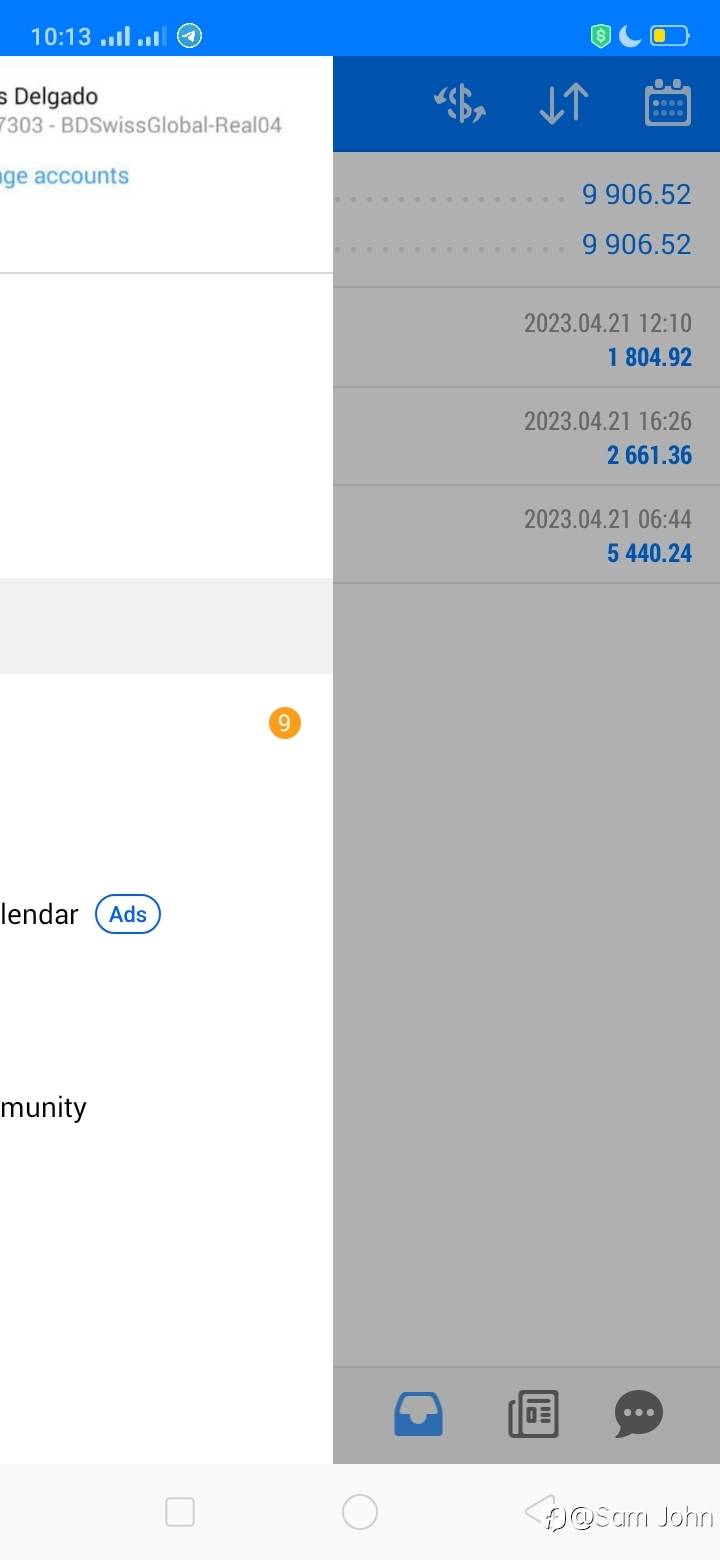The height and width of the screenshot is (1560, 720).
Task: Open the calendar date filter icon
Action: point(667,104)
